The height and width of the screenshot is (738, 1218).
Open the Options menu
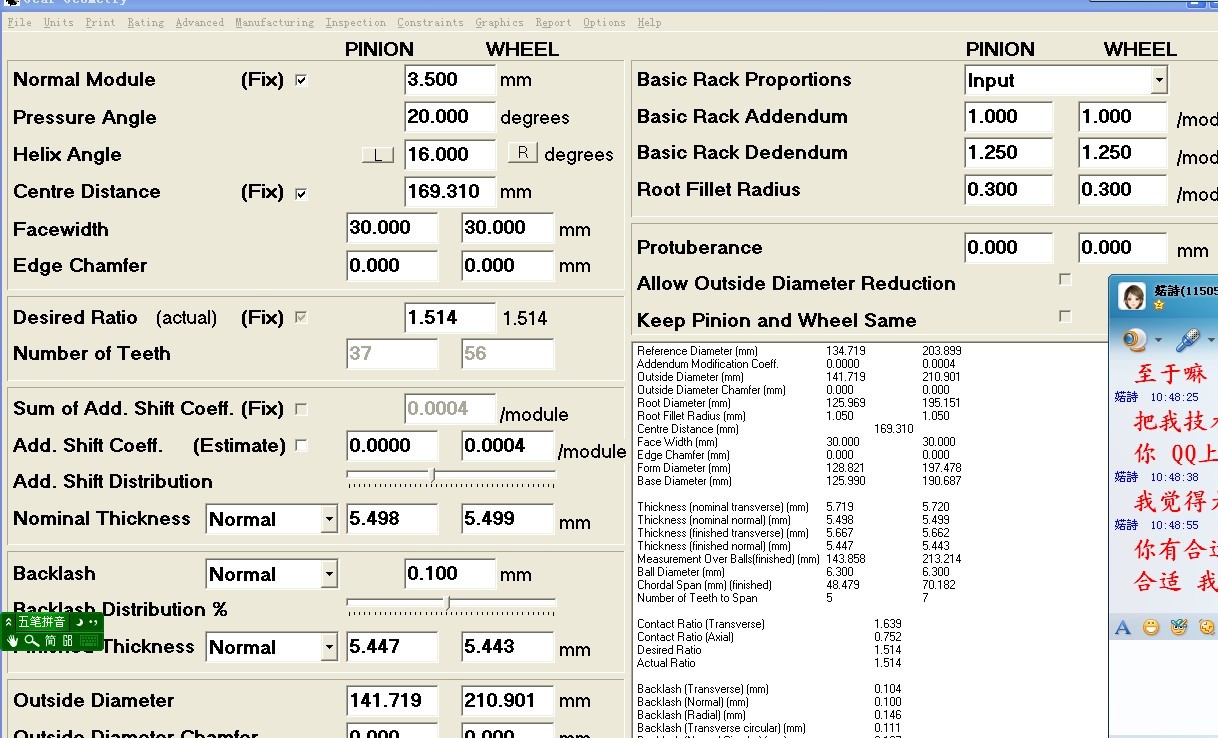pos(605,22)
